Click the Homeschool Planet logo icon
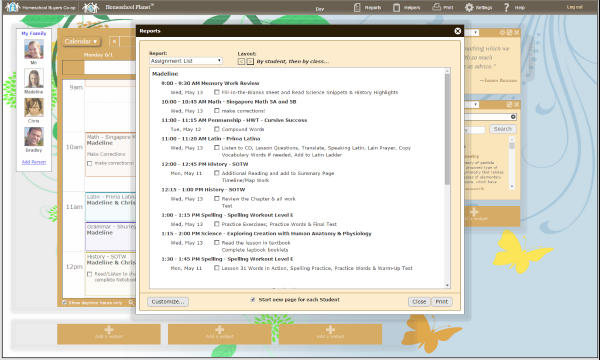The width and height of the screenshot is (600, 360). [x=91, y=7]
